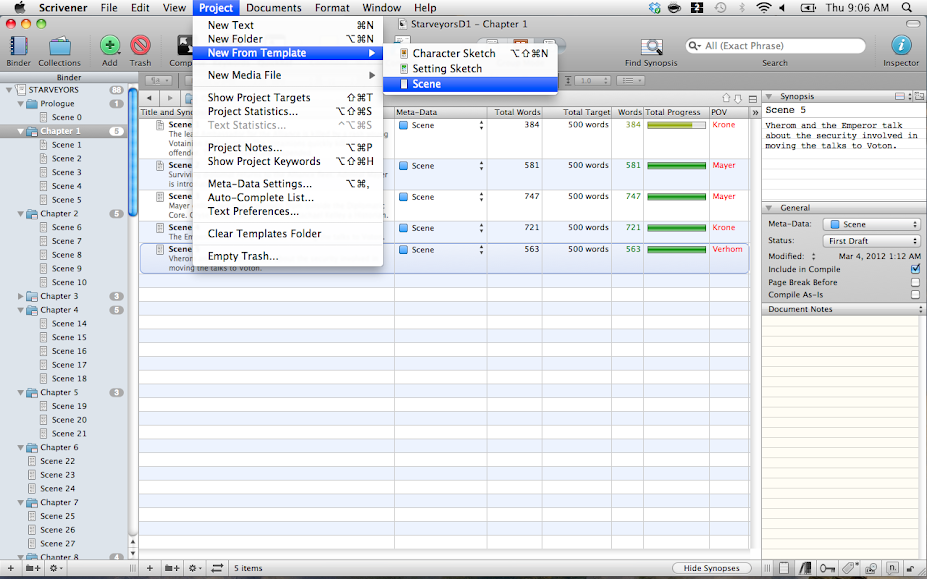Click the green Add toolbar button
Image resolution: width=927 pixels, height=579 pixels.
(109, 46)
